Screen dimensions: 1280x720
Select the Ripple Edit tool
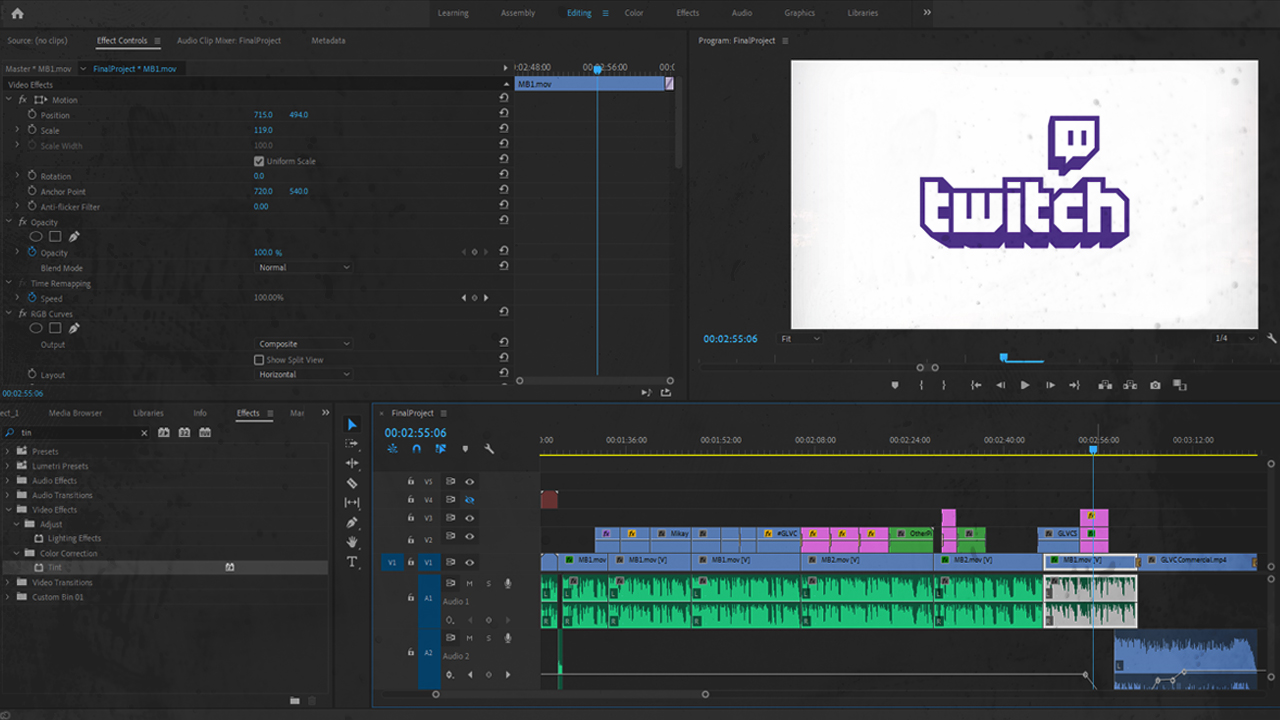click(x=352, y=463)
